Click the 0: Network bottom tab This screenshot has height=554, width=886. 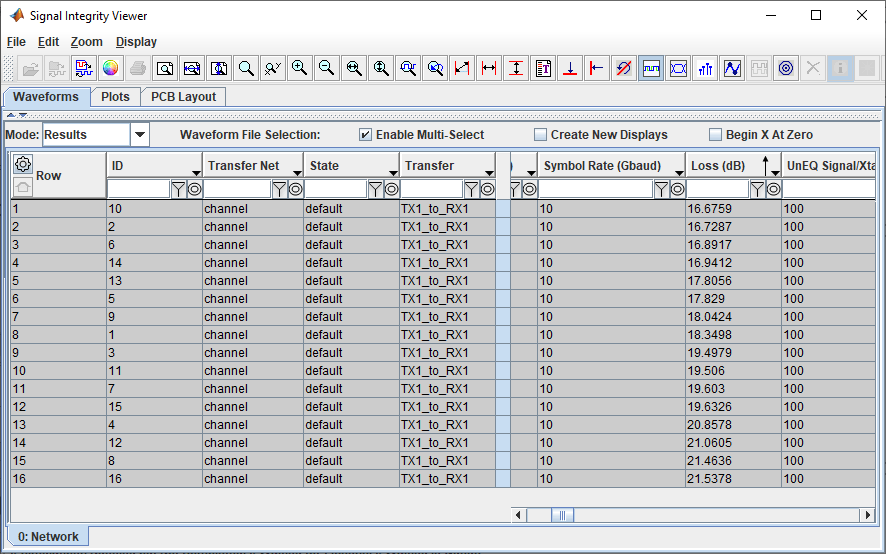[x=48, y=537]
